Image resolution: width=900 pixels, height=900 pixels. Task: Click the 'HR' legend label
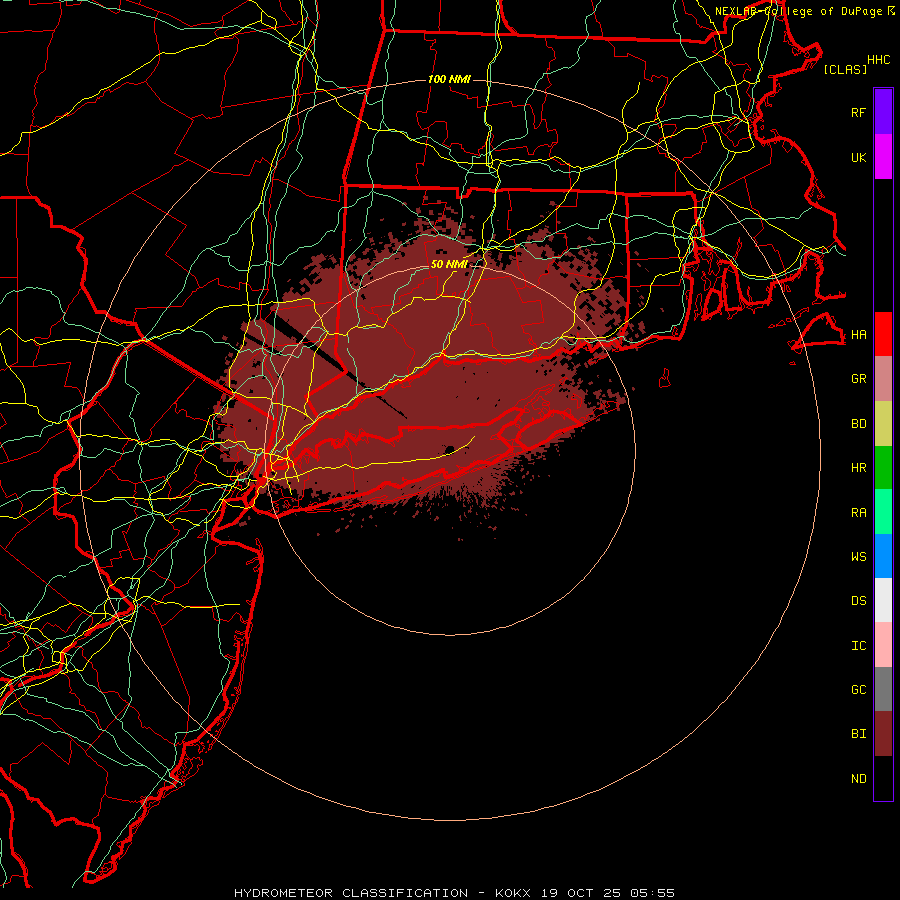coord(859,468)
